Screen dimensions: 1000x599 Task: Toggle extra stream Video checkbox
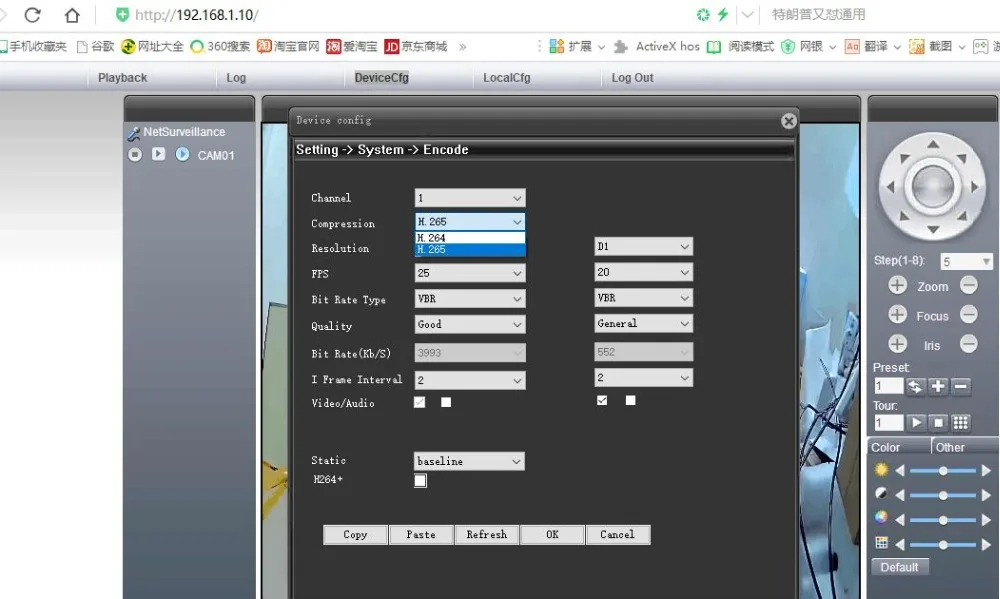[602, 400]
